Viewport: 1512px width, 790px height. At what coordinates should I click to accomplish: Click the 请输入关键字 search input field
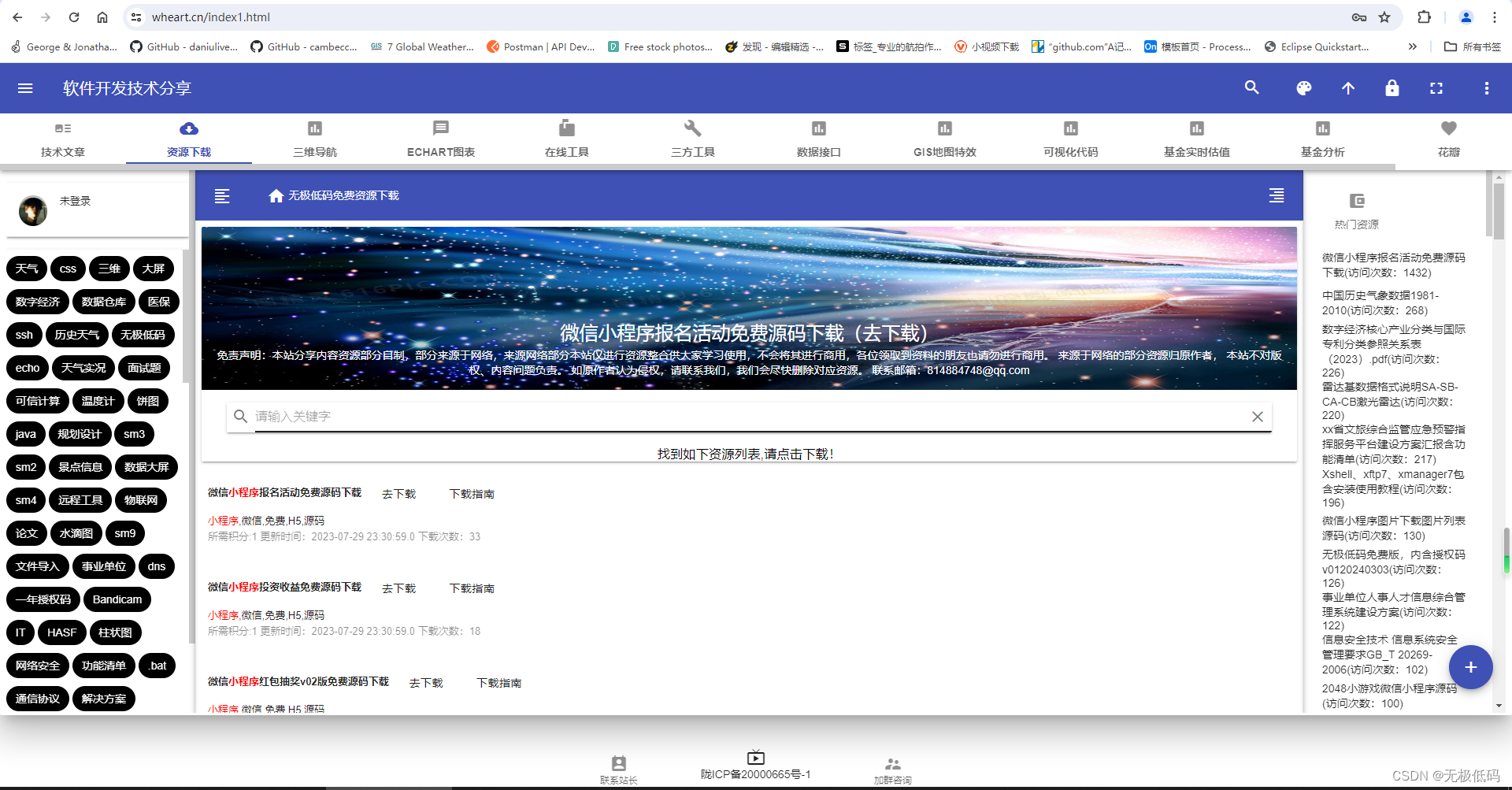coord(748,417)
